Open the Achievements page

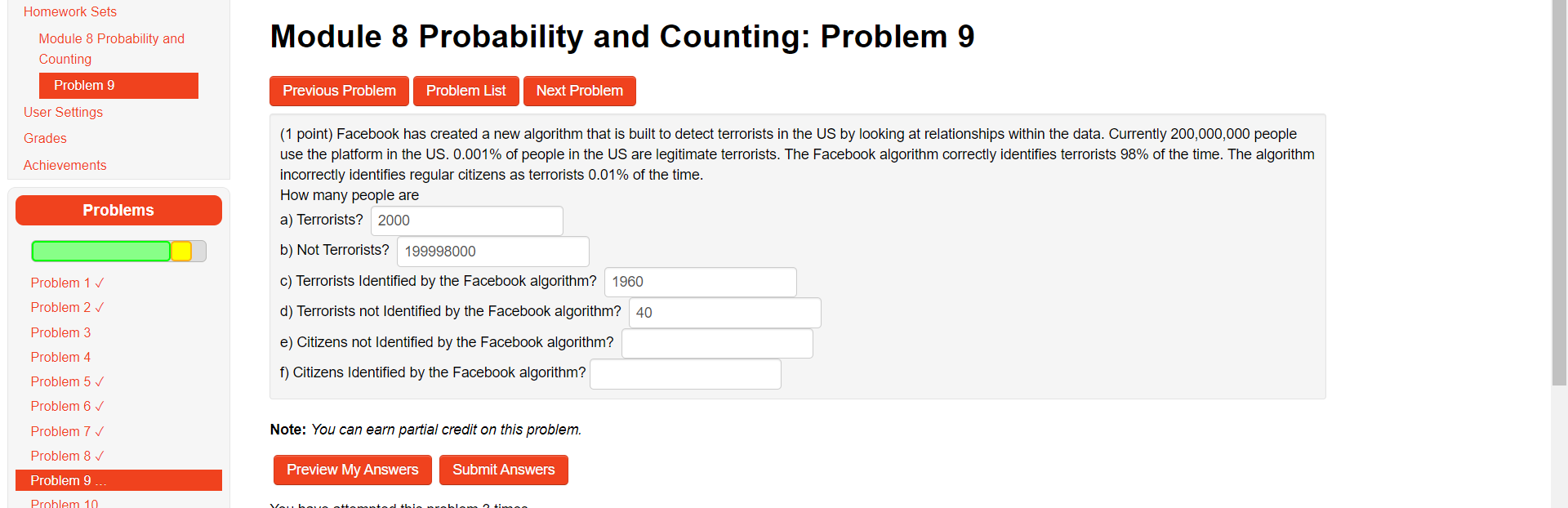pyautogui.click(x=65, y=165)
